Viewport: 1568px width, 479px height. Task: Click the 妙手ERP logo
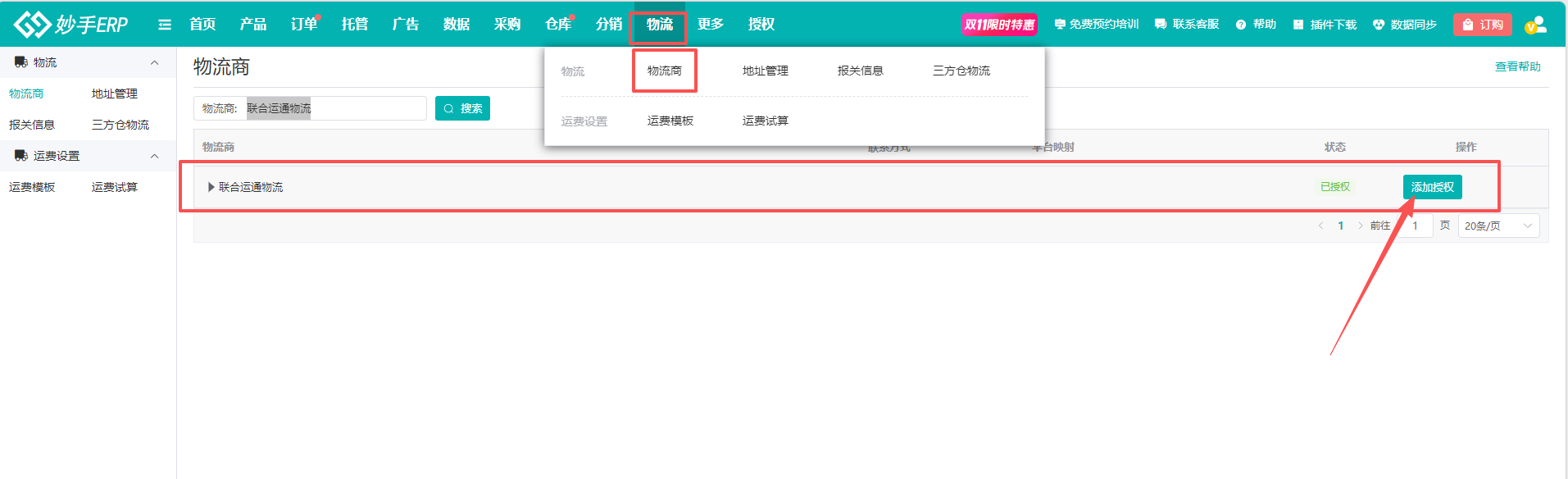pyautogui.click(x=71, y=25)
